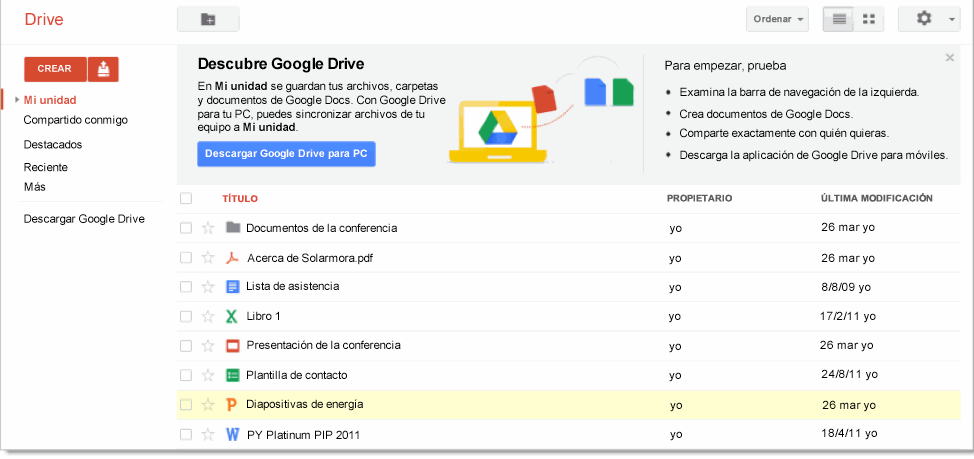Click the Google Drive laptop illustration
The height and width of the screenshot is (459, 974).
click(x=497, y=132)
